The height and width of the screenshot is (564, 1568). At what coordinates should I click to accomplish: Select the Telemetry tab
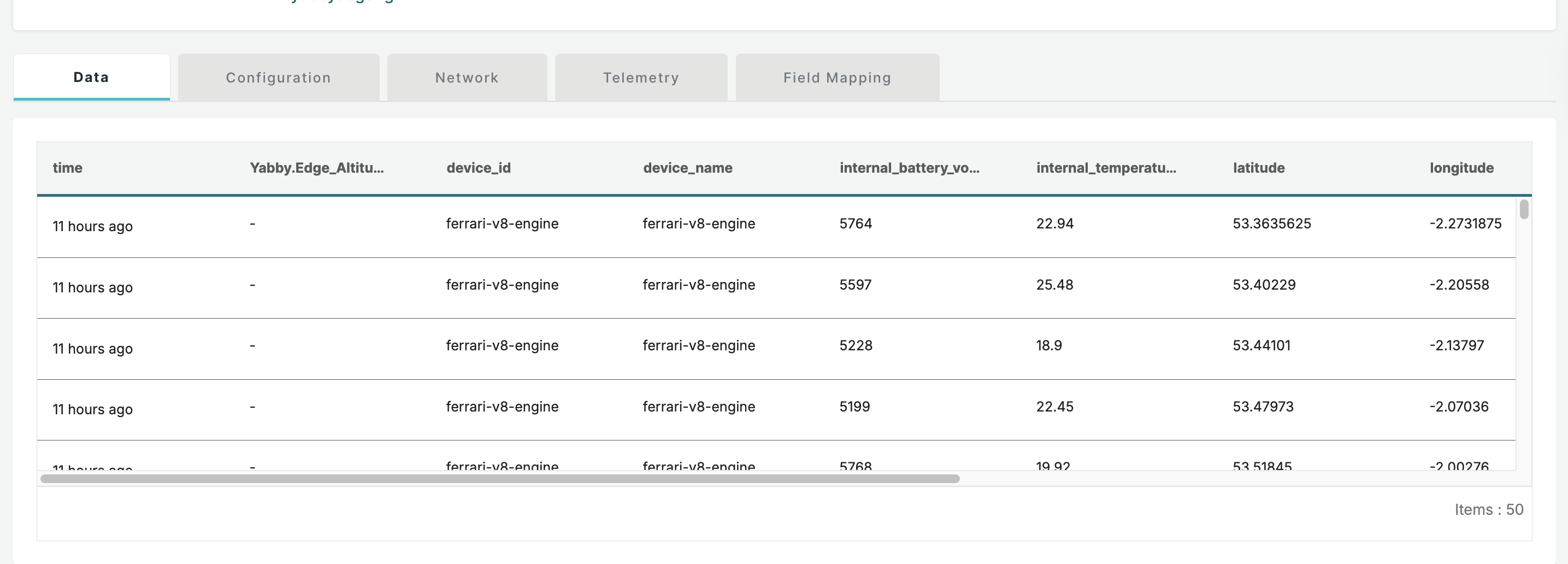tap(640, 78)
